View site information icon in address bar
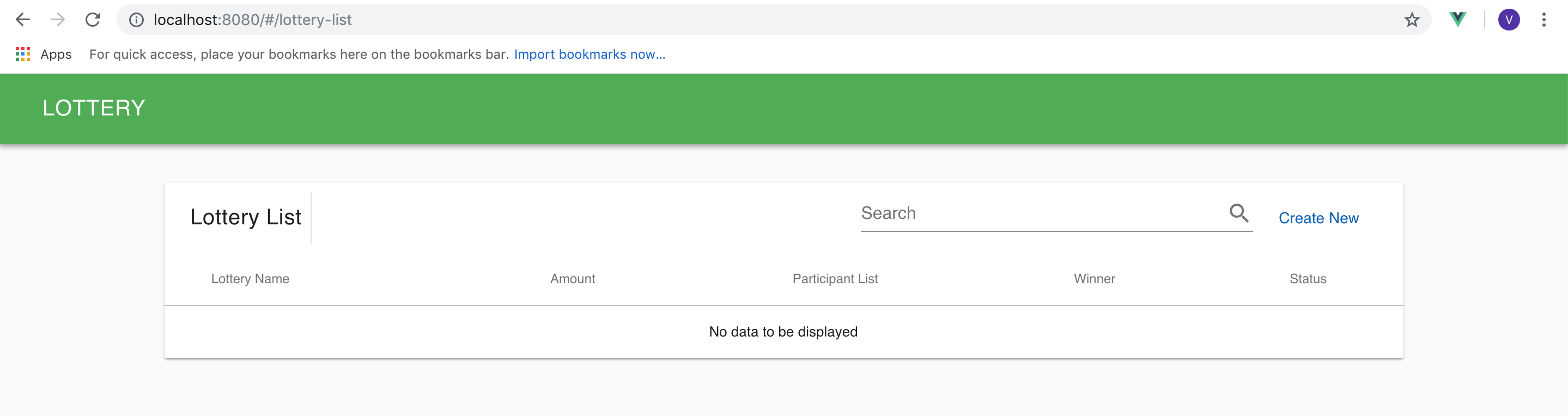Screen dimensions: 1568x416 [136, 20]
